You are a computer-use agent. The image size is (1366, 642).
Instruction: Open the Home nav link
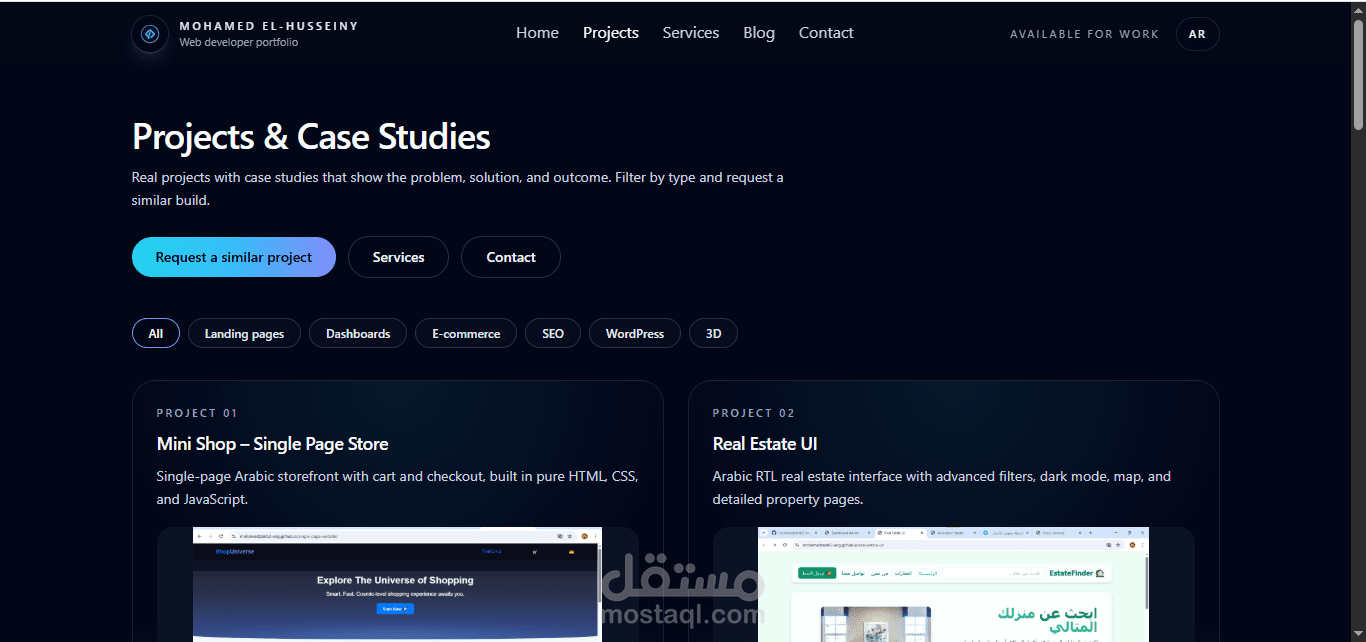pos(537,33)
